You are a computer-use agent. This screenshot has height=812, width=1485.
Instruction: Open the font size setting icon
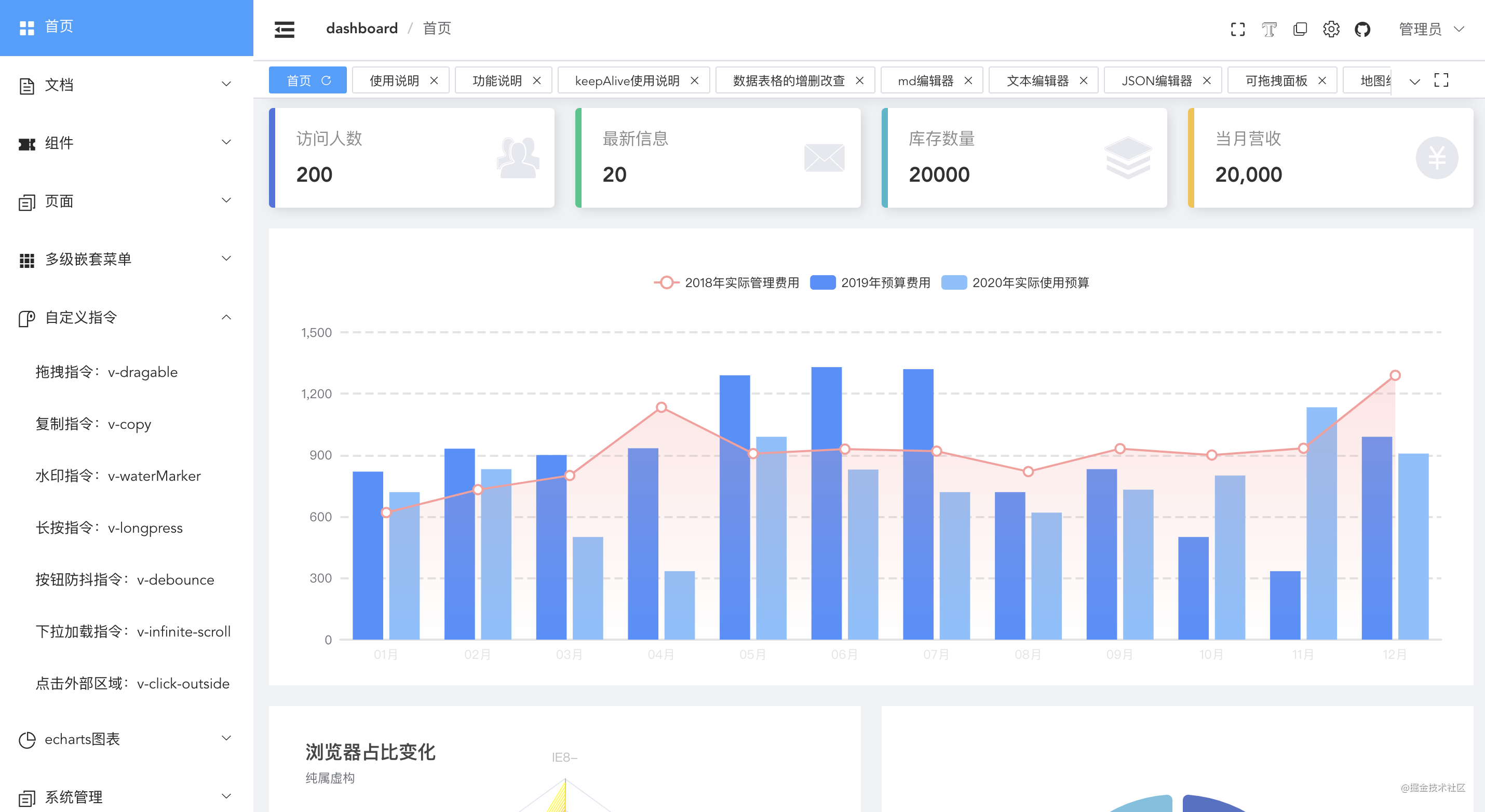[1269, 29]
